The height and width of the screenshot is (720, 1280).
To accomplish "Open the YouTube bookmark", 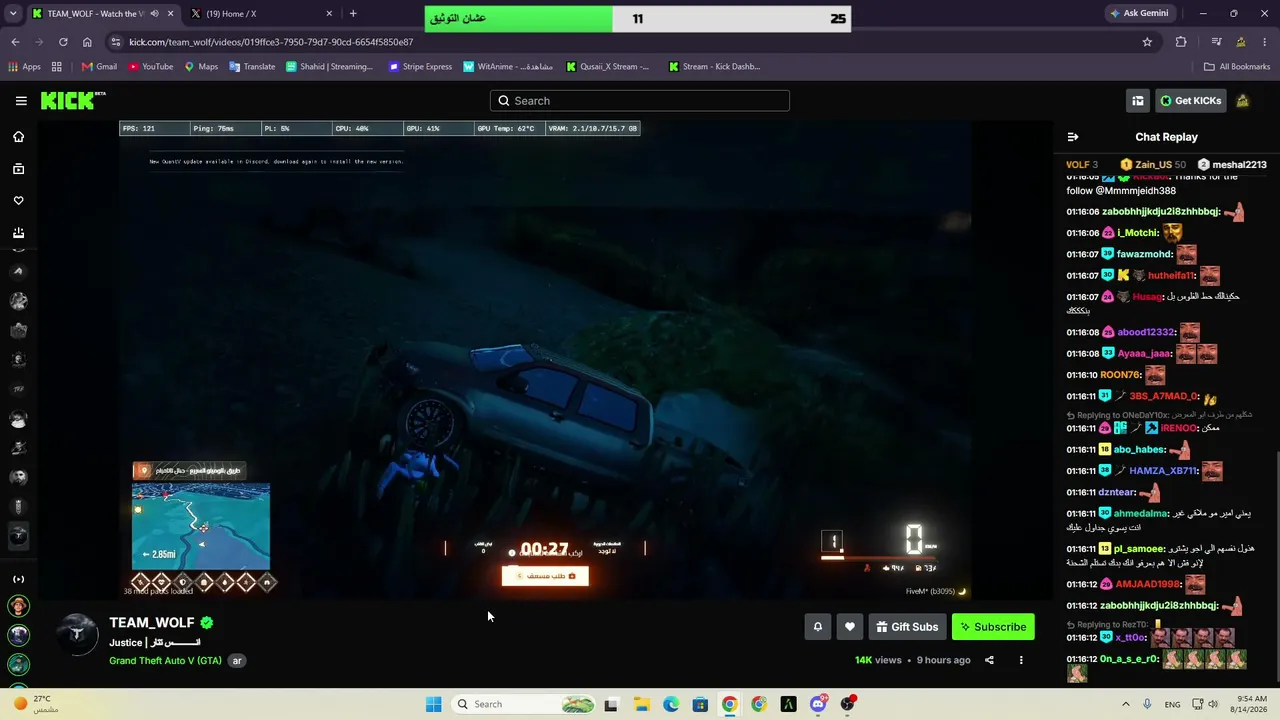I will 150,67.
